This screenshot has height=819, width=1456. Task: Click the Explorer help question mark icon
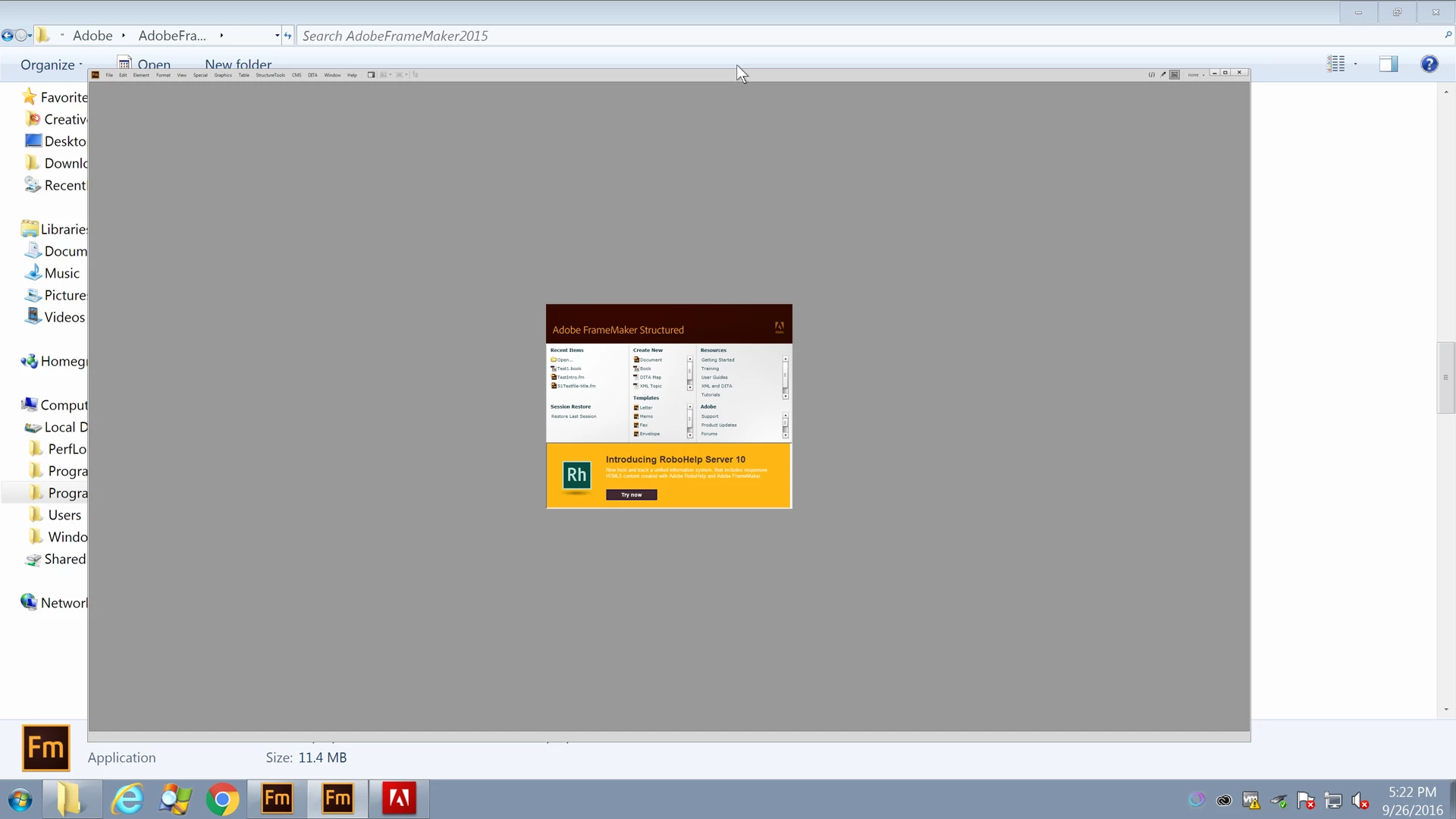pyautogui.click(x=1429, y=64)
